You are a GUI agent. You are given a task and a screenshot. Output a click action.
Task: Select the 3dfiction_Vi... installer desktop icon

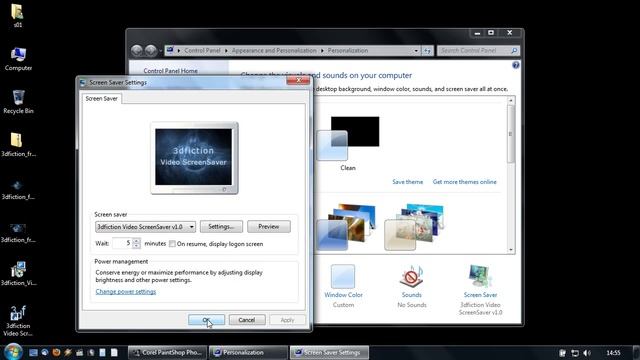point(18,273)
